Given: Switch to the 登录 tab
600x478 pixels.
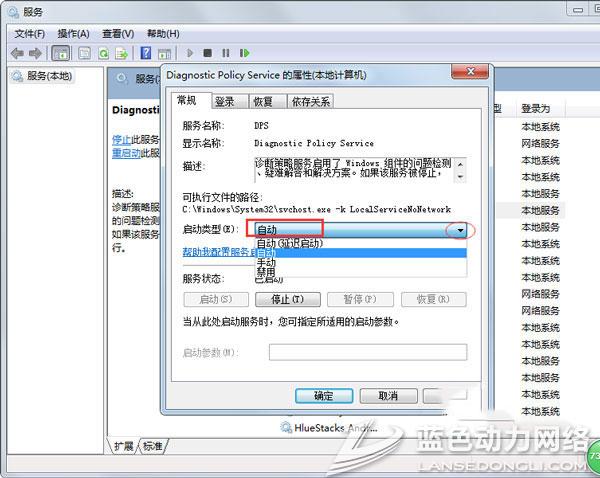Looking at the screenshot, I should [x=225, y=101].
